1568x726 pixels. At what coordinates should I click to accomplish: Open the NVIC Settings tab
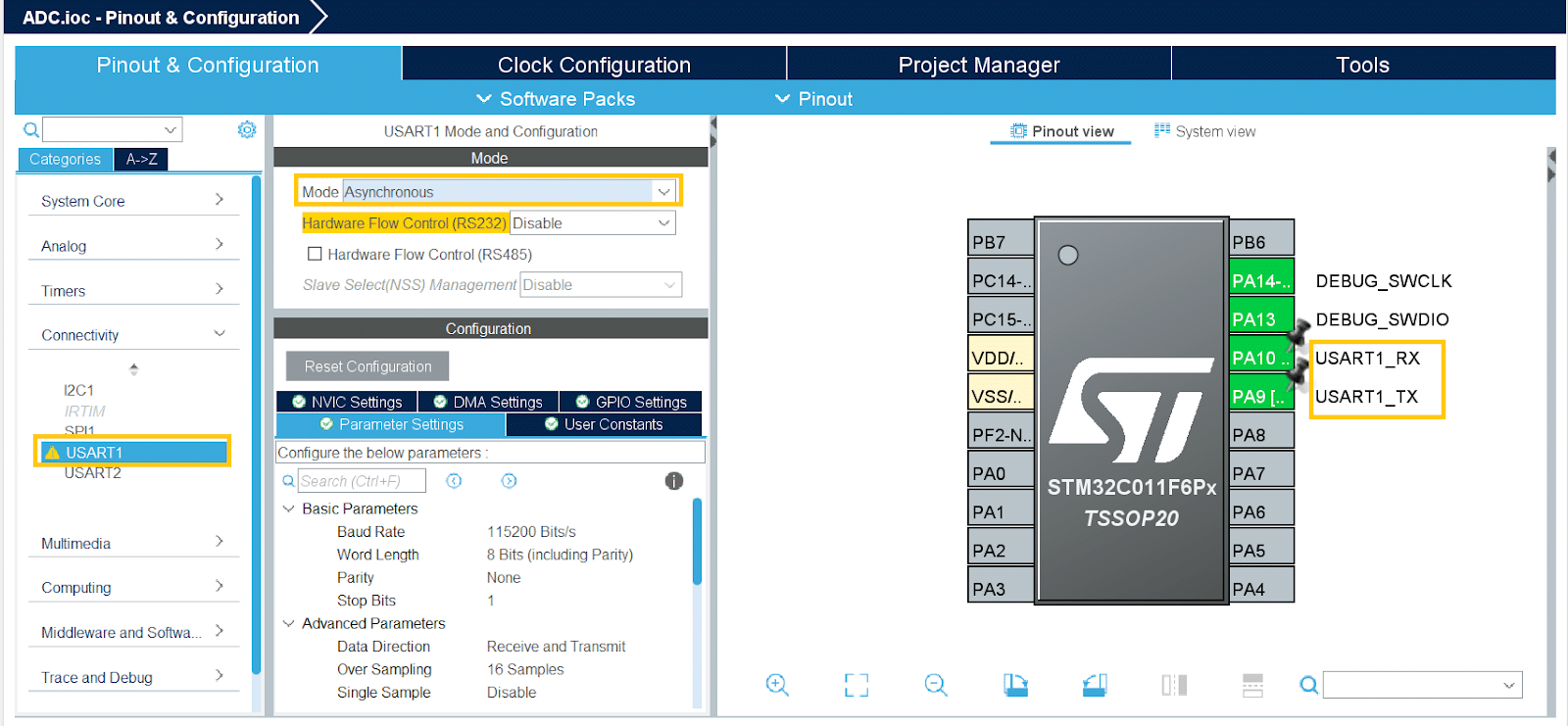[x=347, y=402]
